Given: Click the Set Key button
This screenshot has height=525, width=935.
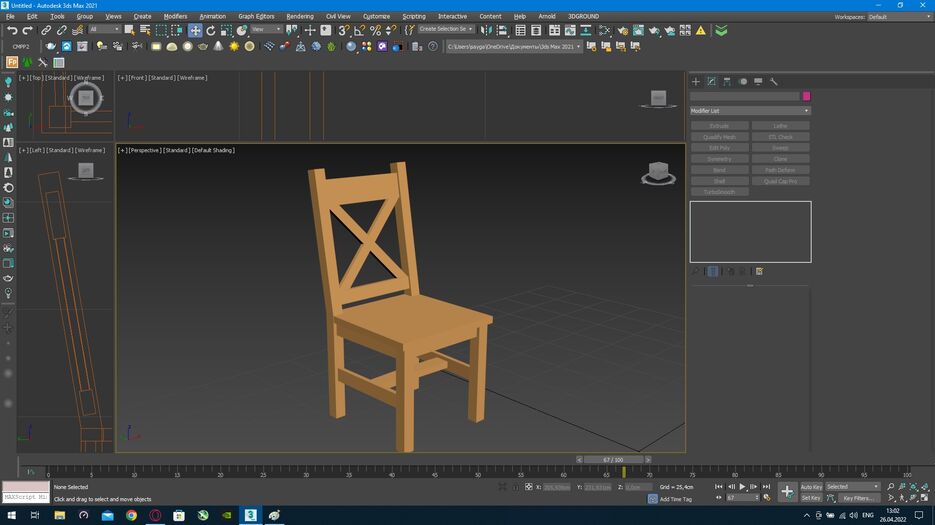Looking at the screenshot, I should [x=811, y=498].
